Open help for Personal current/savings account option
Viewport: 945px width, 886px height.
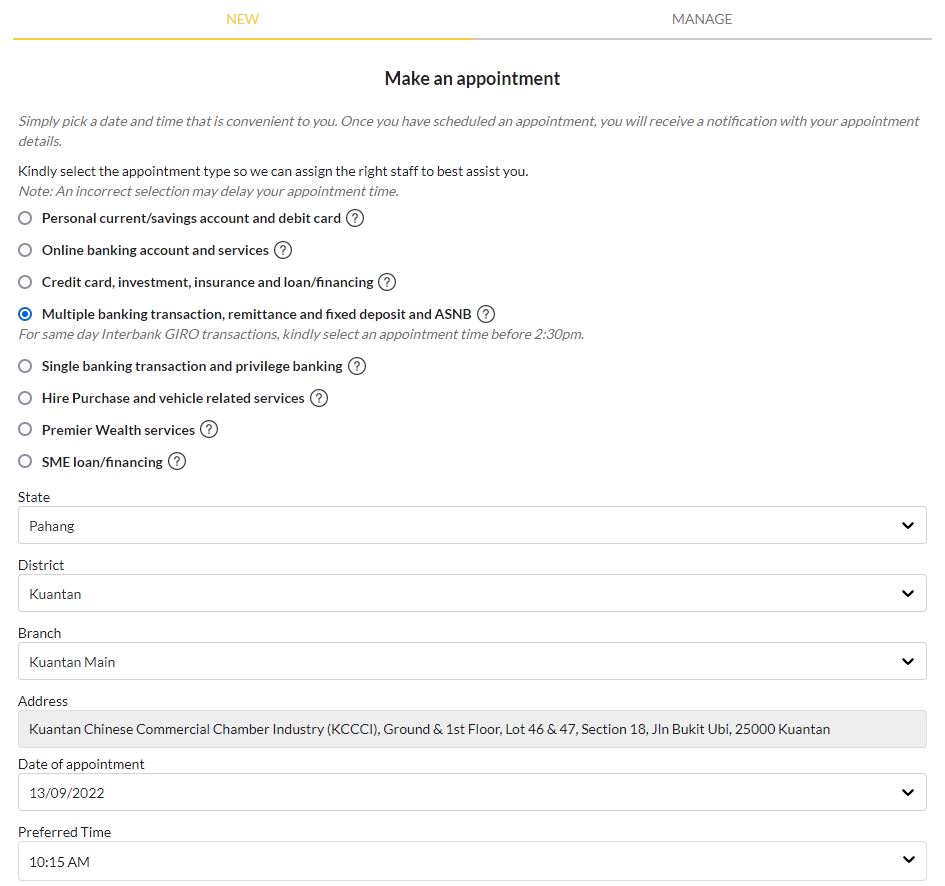point(355,218)
